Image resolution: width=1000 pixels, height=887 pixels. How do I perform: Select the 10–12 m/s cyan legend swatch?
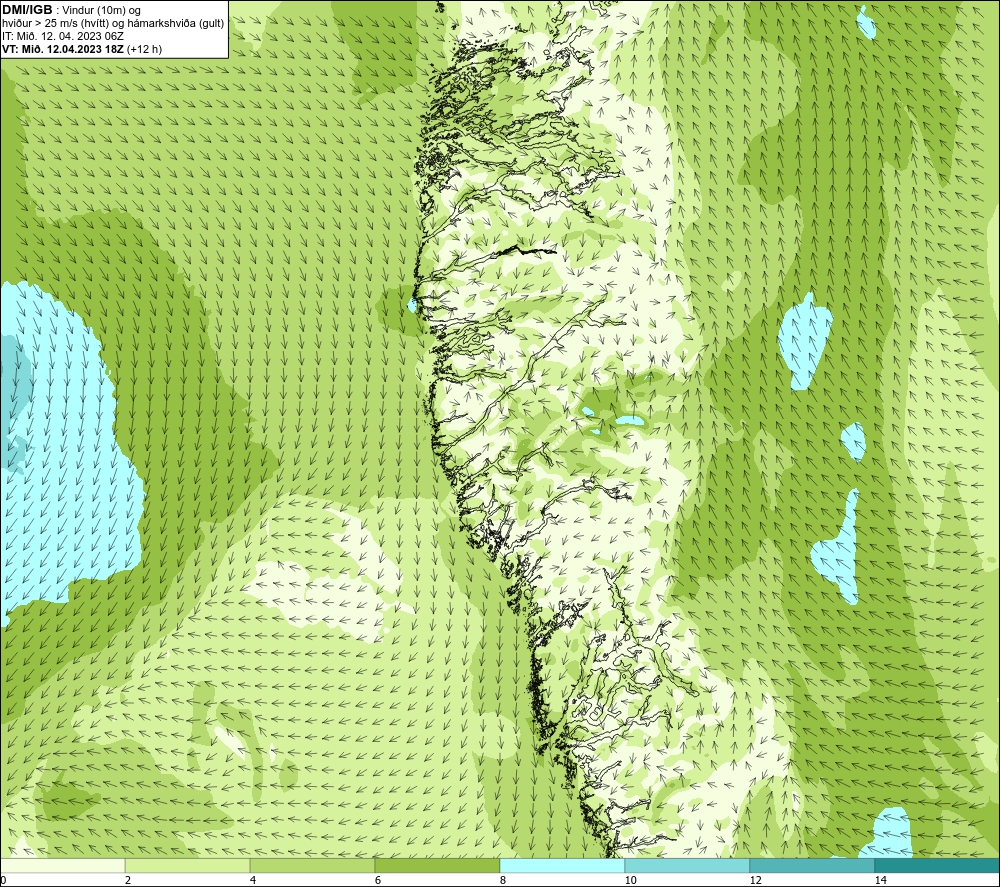(688, 865)
